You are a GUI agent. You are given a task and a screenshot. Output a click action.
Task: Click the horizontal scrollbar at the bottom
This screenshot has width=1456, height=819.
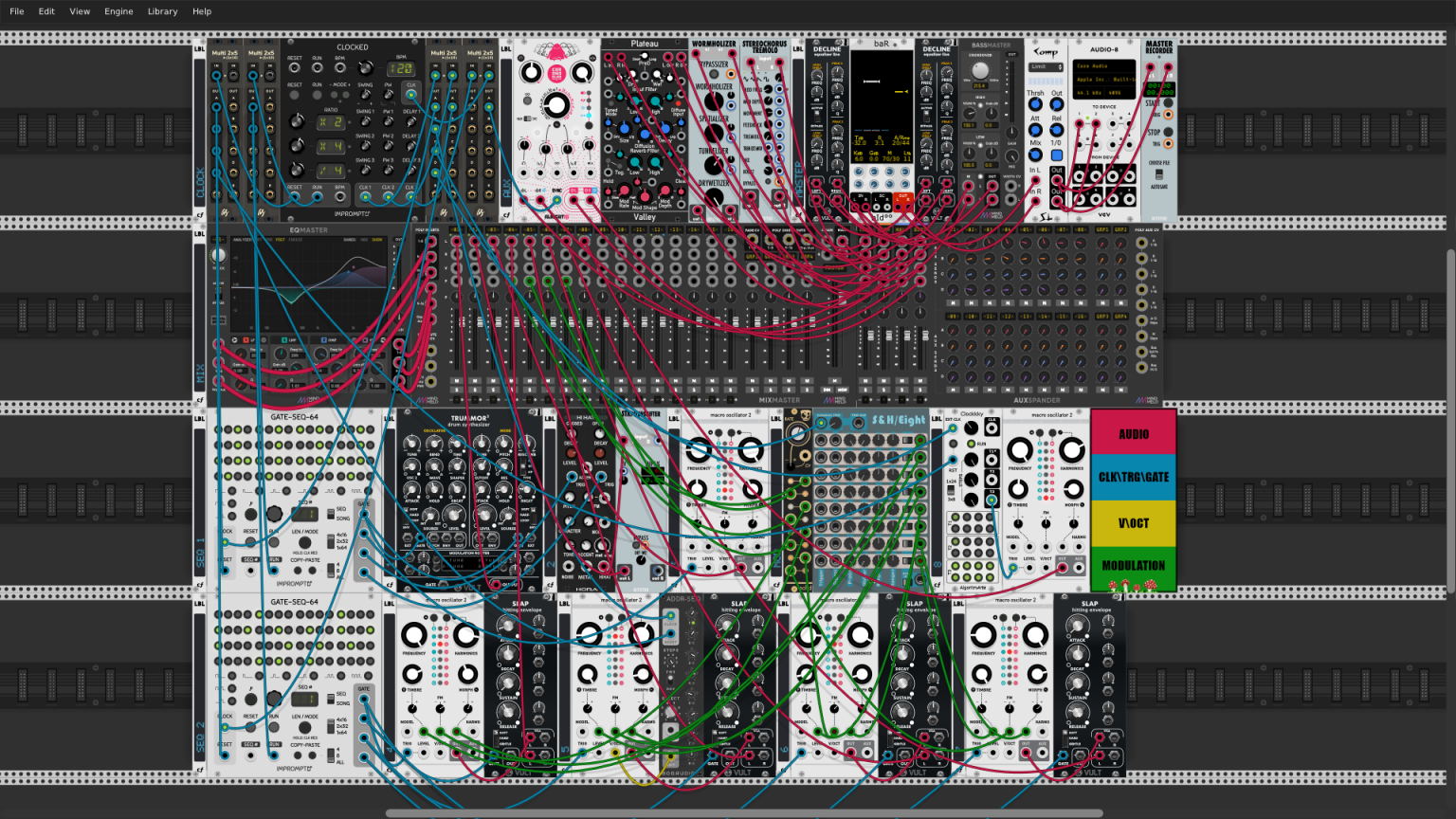[744, 813]
